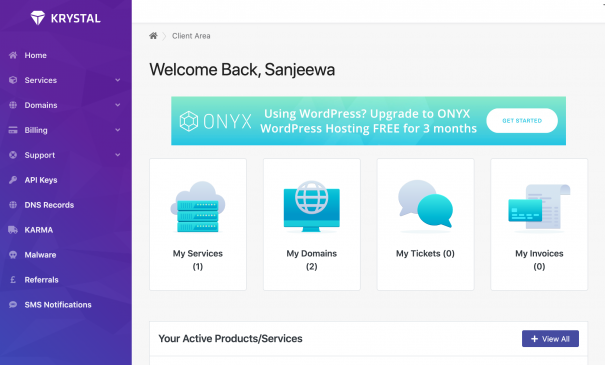
Task: Click the Services label in sidebar
Action: point(41,80)
